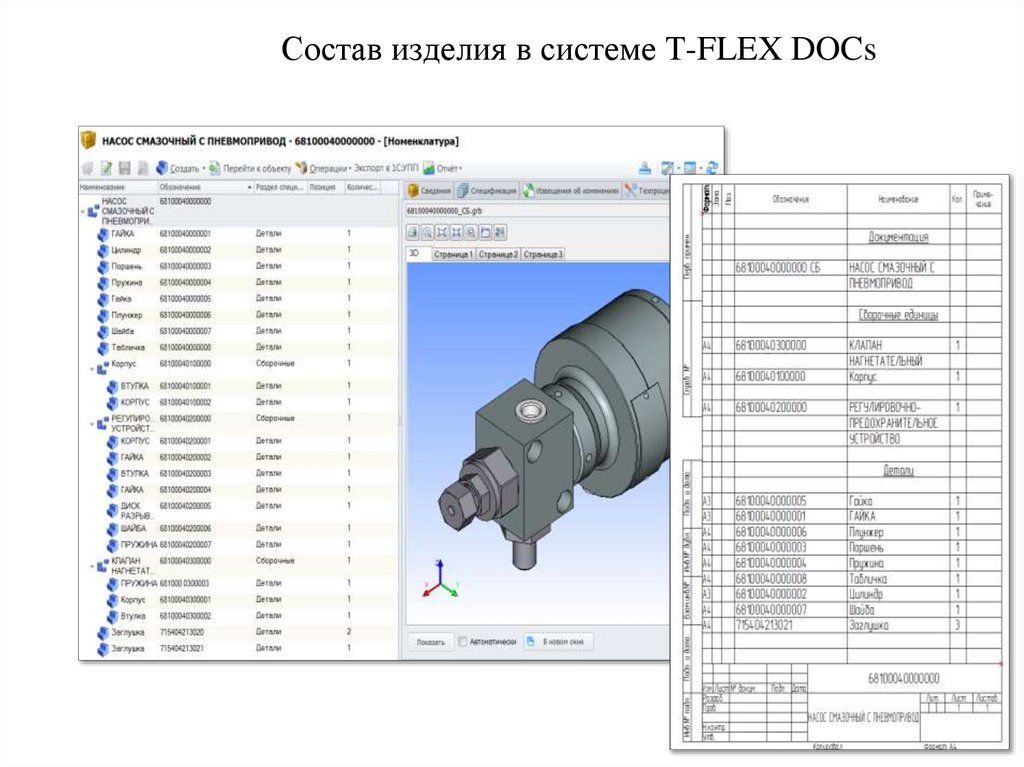Click the print icon in the main toolbar

pyautogui.click(x=645, y=168)
